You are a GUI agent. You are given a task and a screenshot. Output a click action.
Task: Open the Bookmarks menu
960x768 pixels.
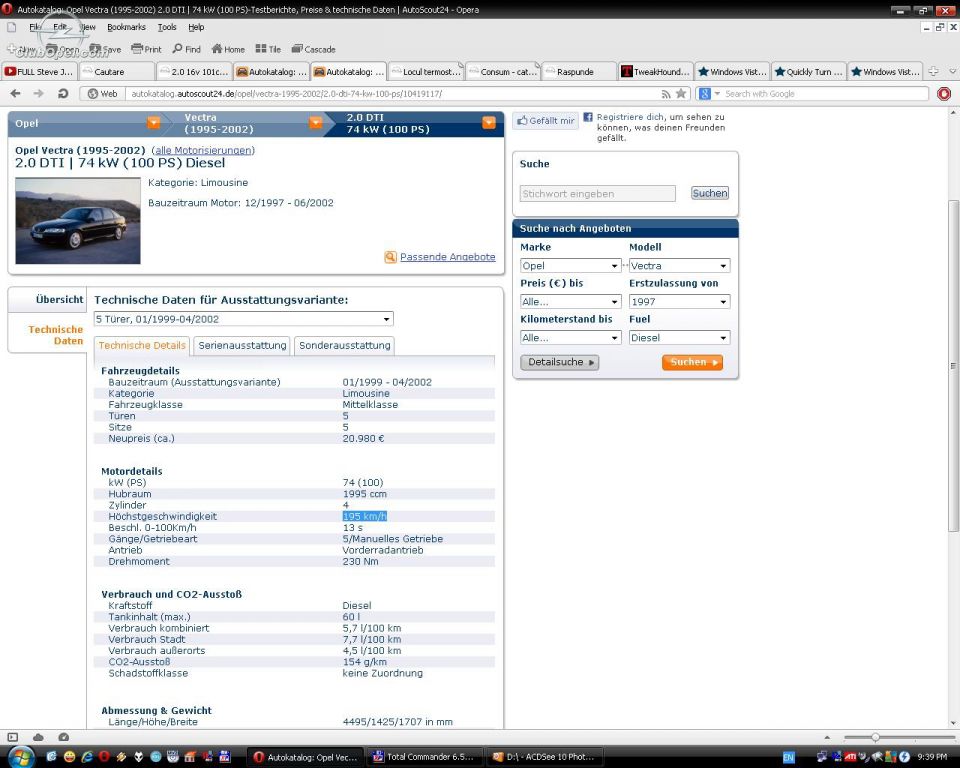[126, 27]
